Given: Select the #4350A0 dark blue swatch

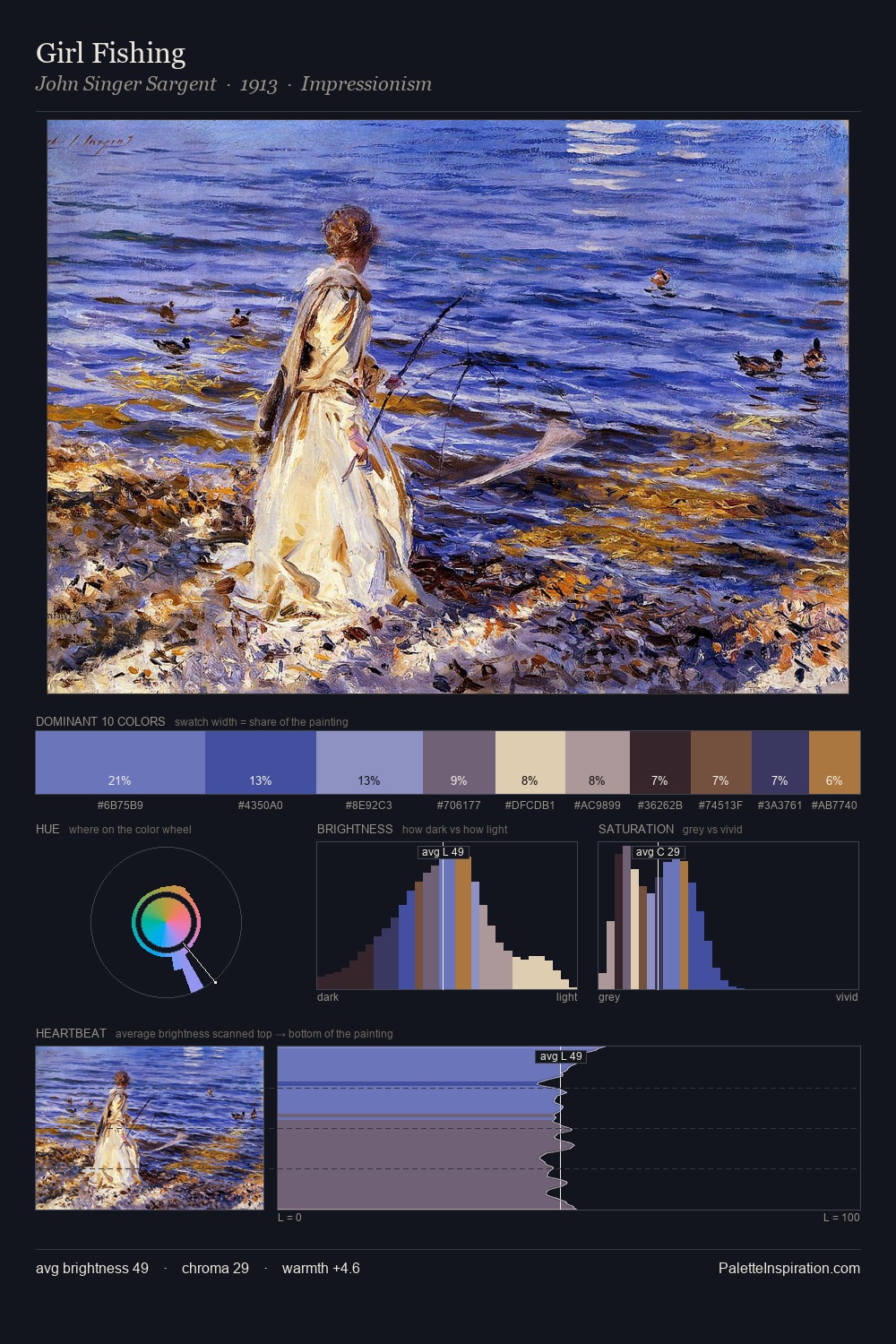Looking at the screenshot, I should coord(261,762).
